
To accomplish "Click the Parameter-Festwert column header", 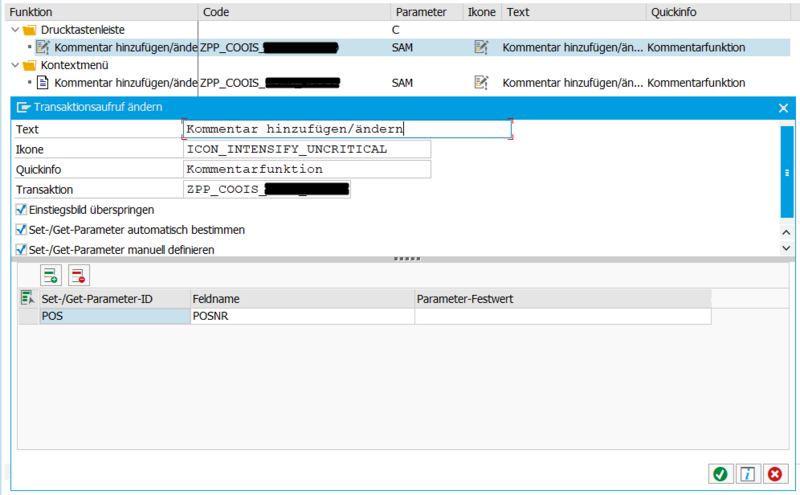I will [563, 299].
